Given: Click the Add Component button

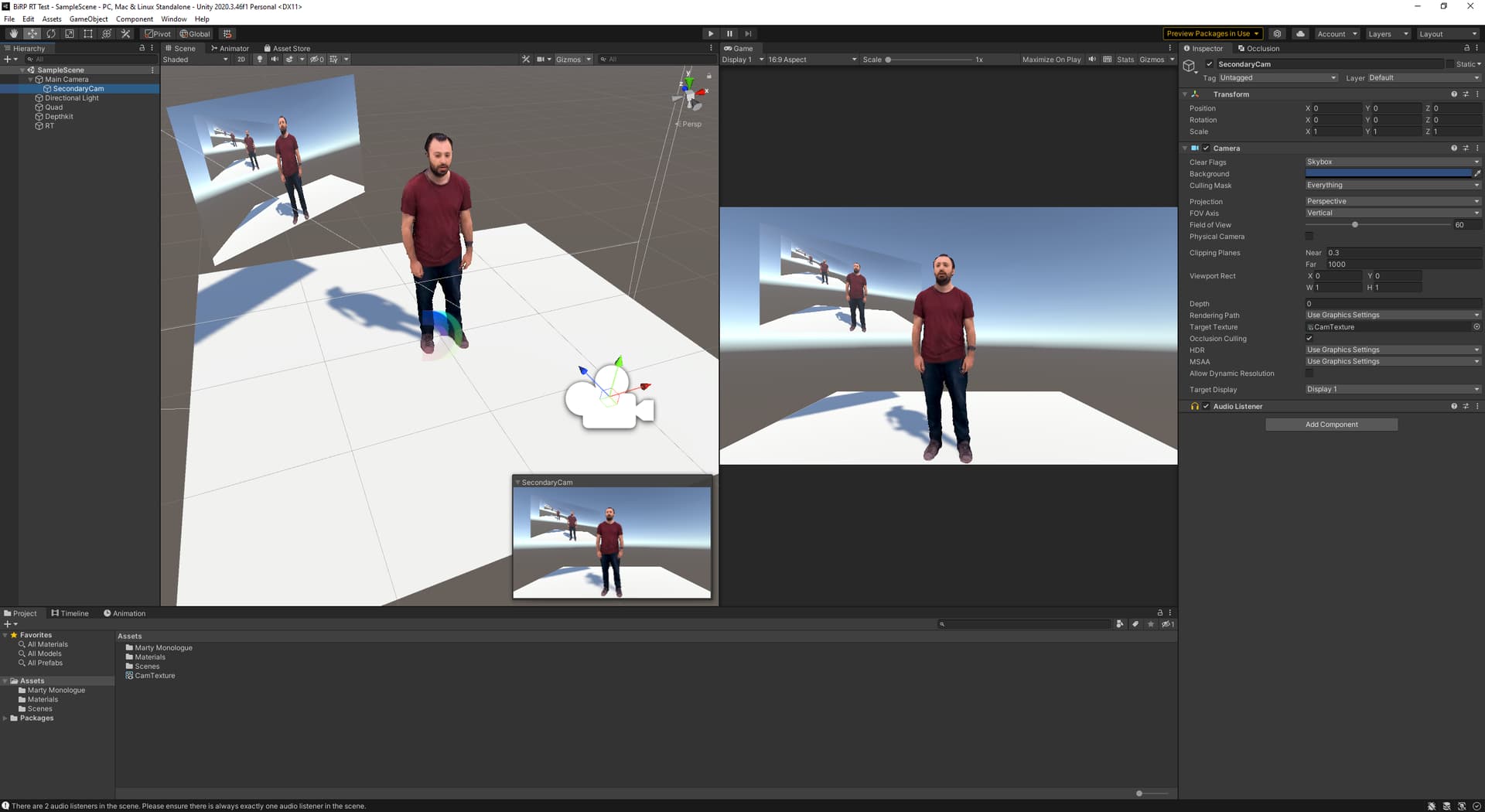Looking at the screenshot, I should [1331, 425].
